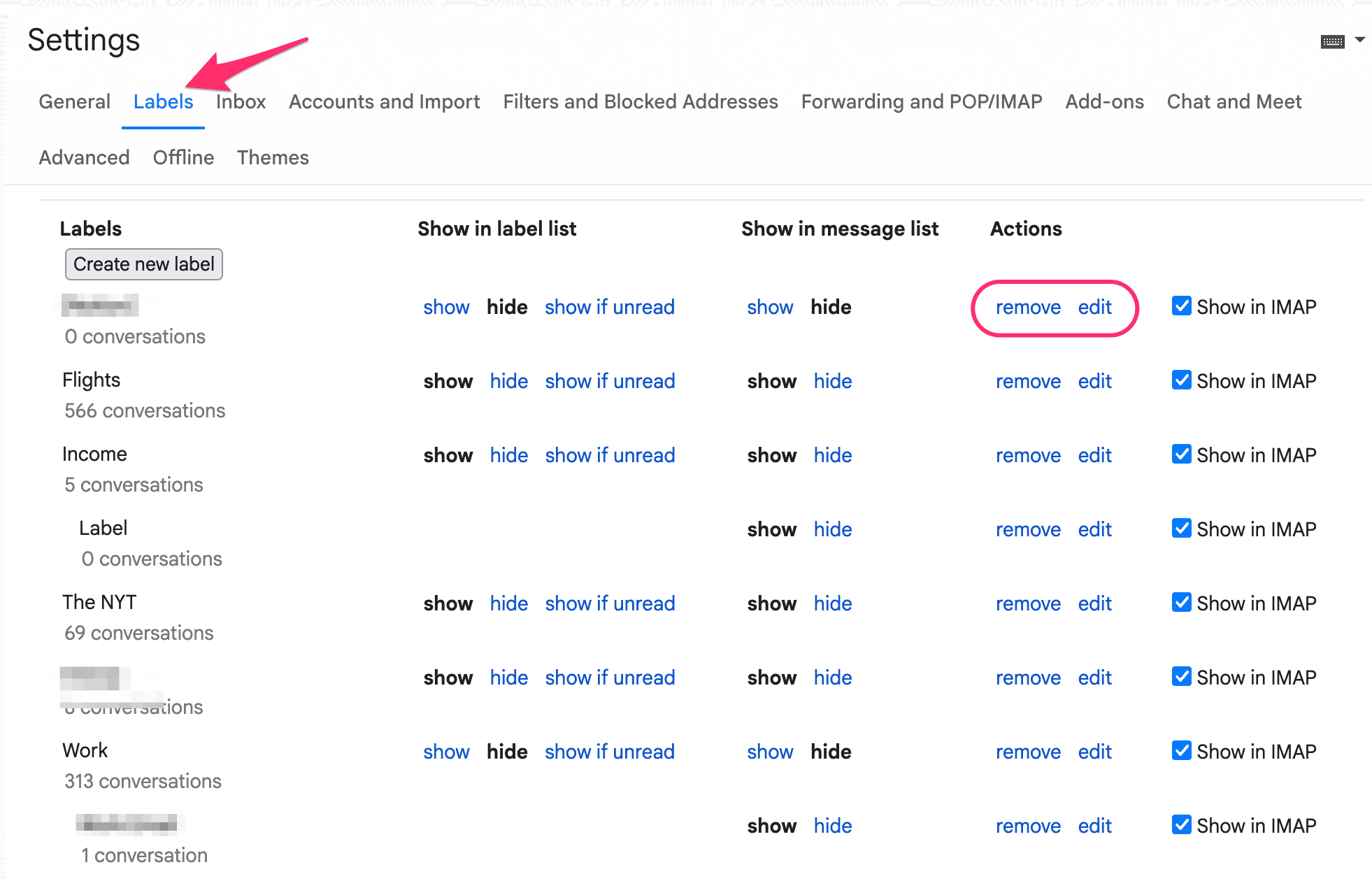Toggle Show in IMAP for Work

tap(1181, 751)
